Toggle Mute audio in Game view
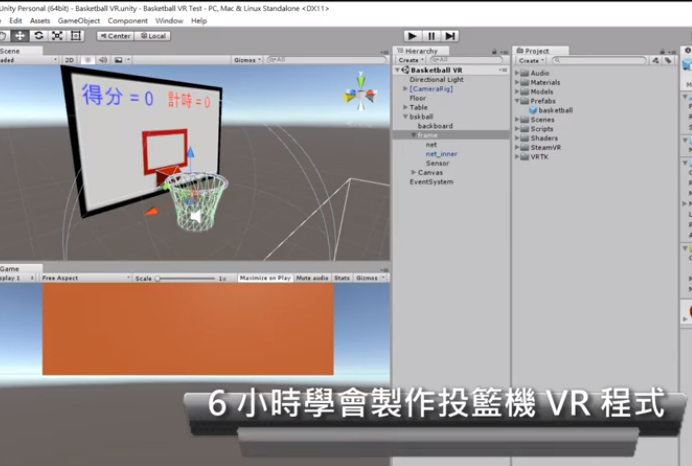The width and height of the screenshot is (692, 466). (x=313, y=278)
